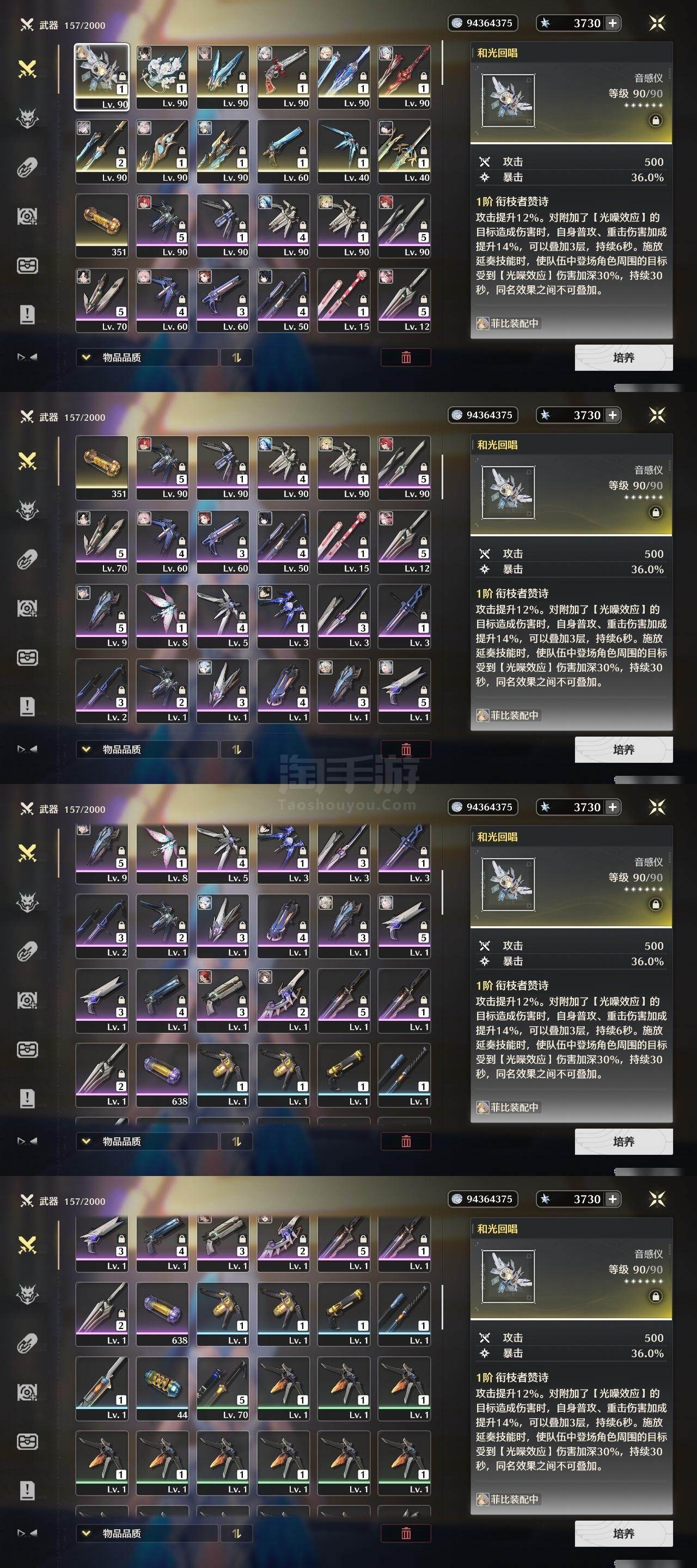Toggle the weapon lock icon in bottom screenshot details
This screenshot has height=1568, width=697.
tap(656, 1296)
